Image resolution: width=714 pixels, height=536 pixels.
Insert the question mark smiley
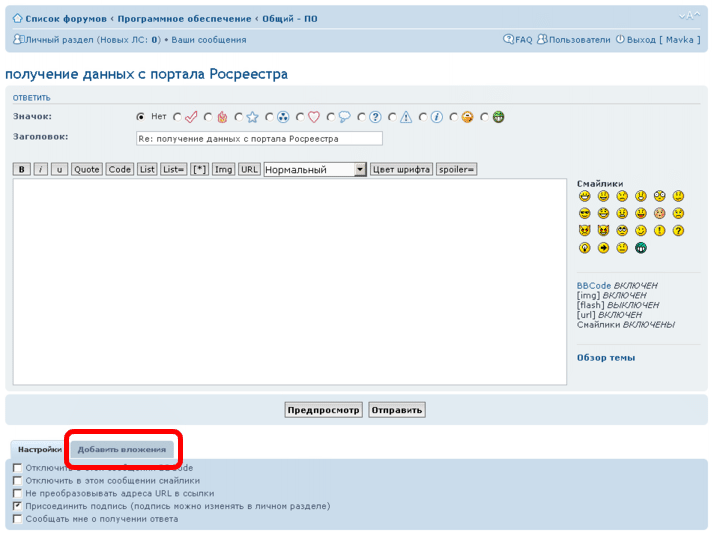[x=678, y=230]
